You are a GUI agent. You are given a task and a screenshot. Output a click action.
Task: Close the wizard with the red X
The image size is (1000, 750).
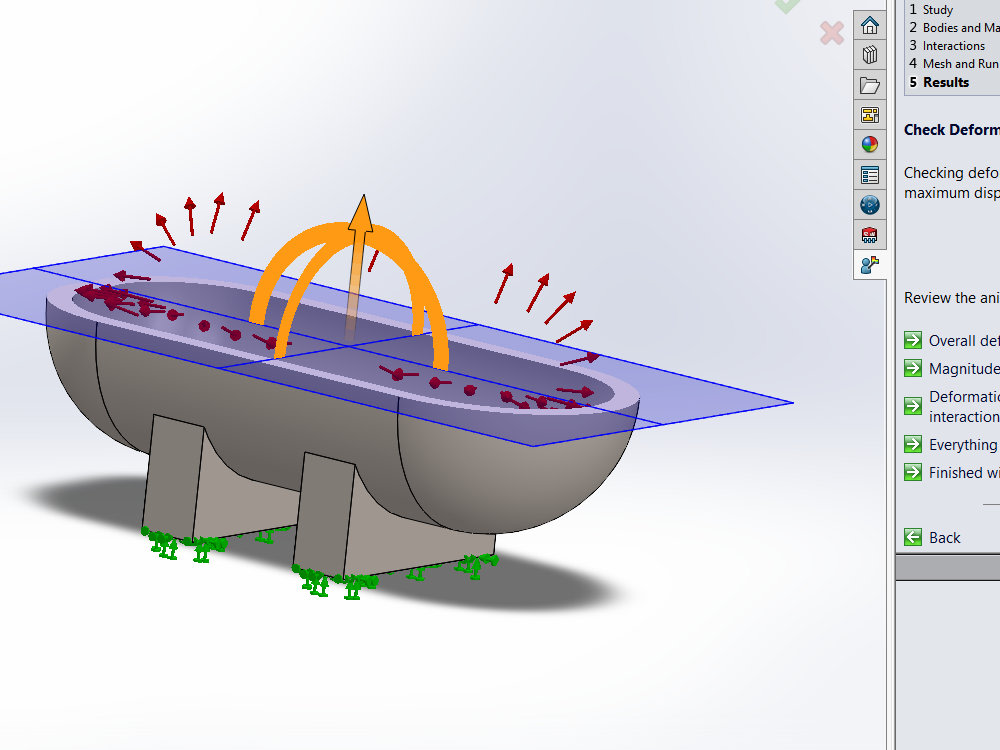pos(830,33)
